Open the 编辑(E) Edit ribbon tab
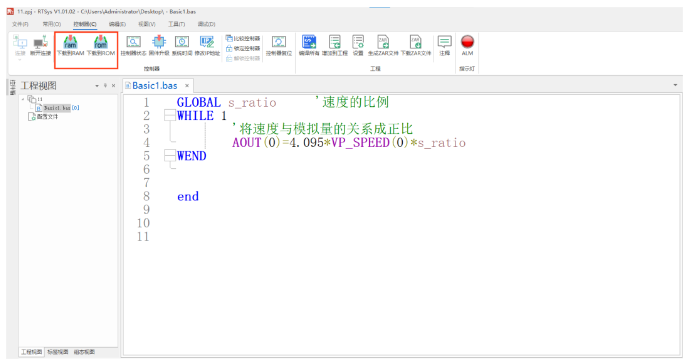Viewport: 689px width, 364px height. (x=117, y=24)
